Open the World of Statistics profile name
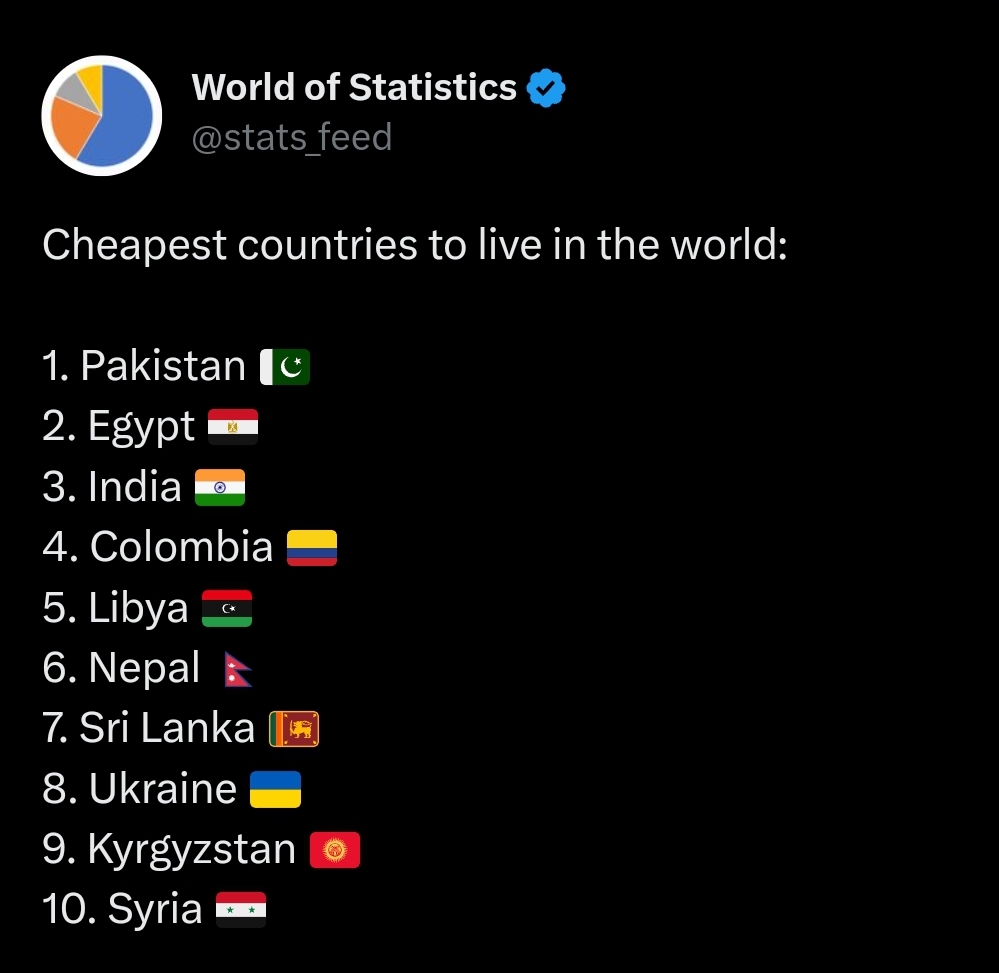Viewport: 999px width, 973px height. coord(354,87)
